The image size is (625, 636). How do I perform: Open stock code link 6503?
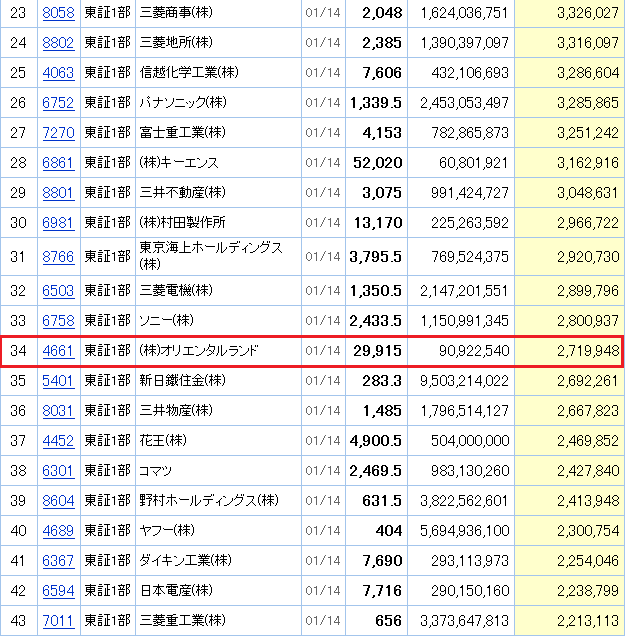58,291
